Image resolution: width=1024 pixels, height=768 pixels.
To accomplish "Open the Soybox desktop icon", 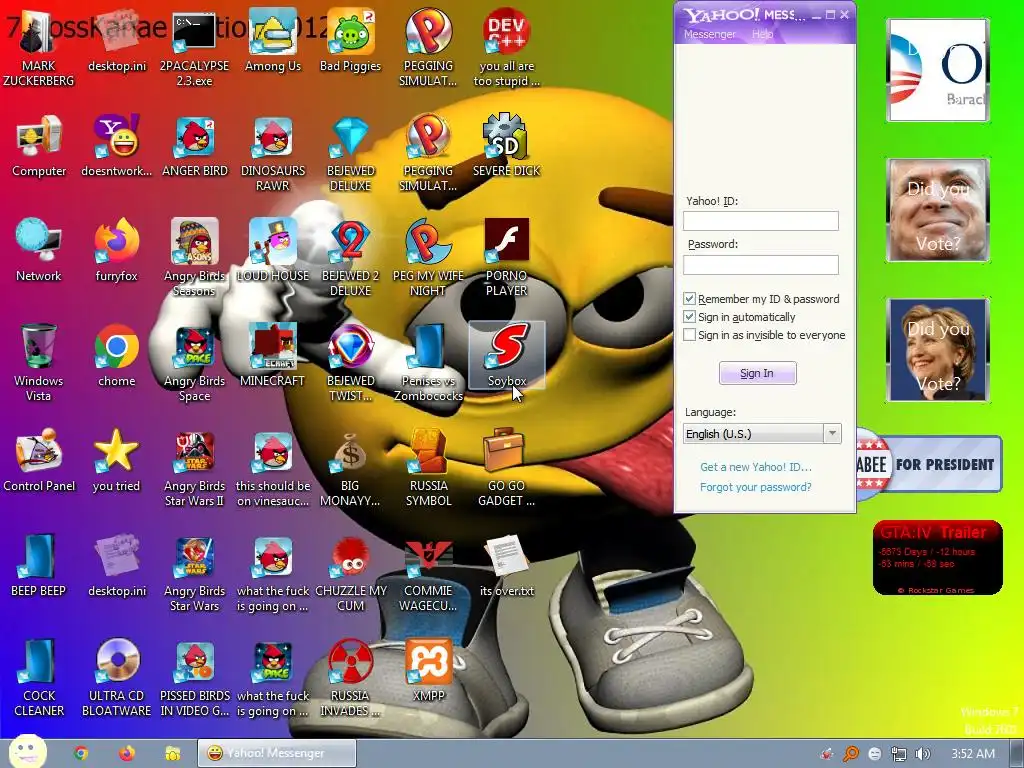I will (507, 355).
